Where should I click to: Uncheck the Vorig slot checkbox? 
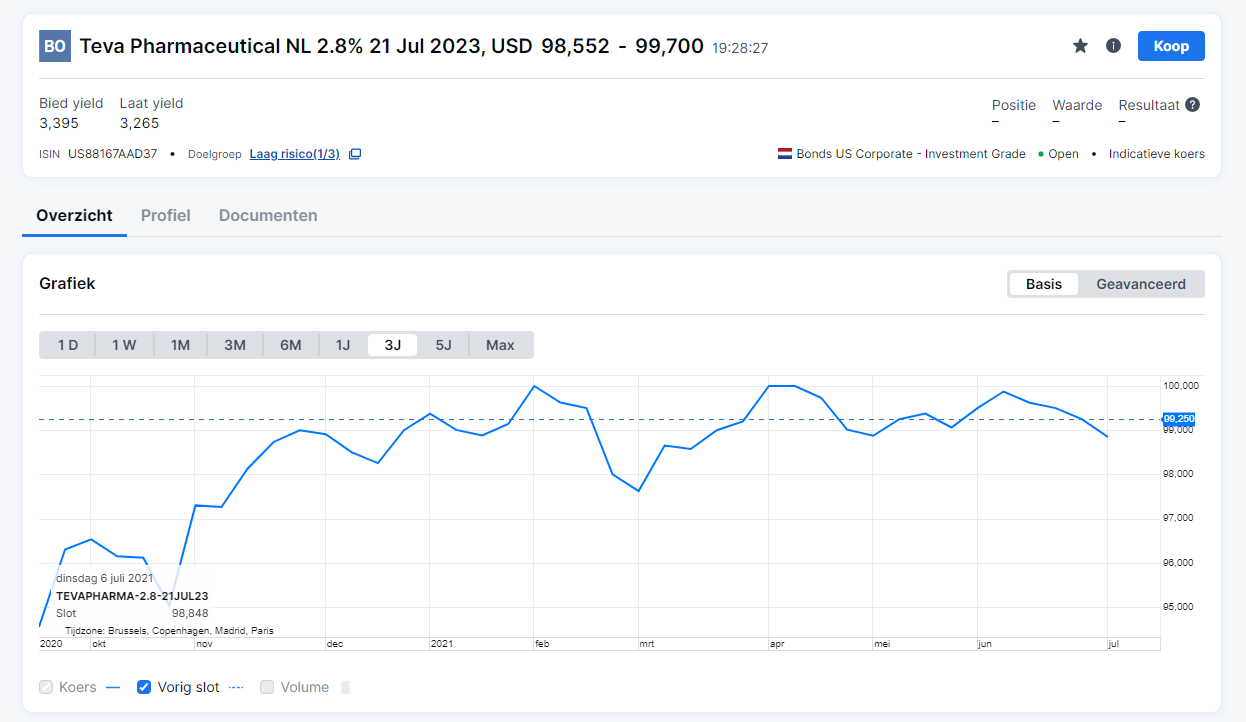(x=144, y=687)
